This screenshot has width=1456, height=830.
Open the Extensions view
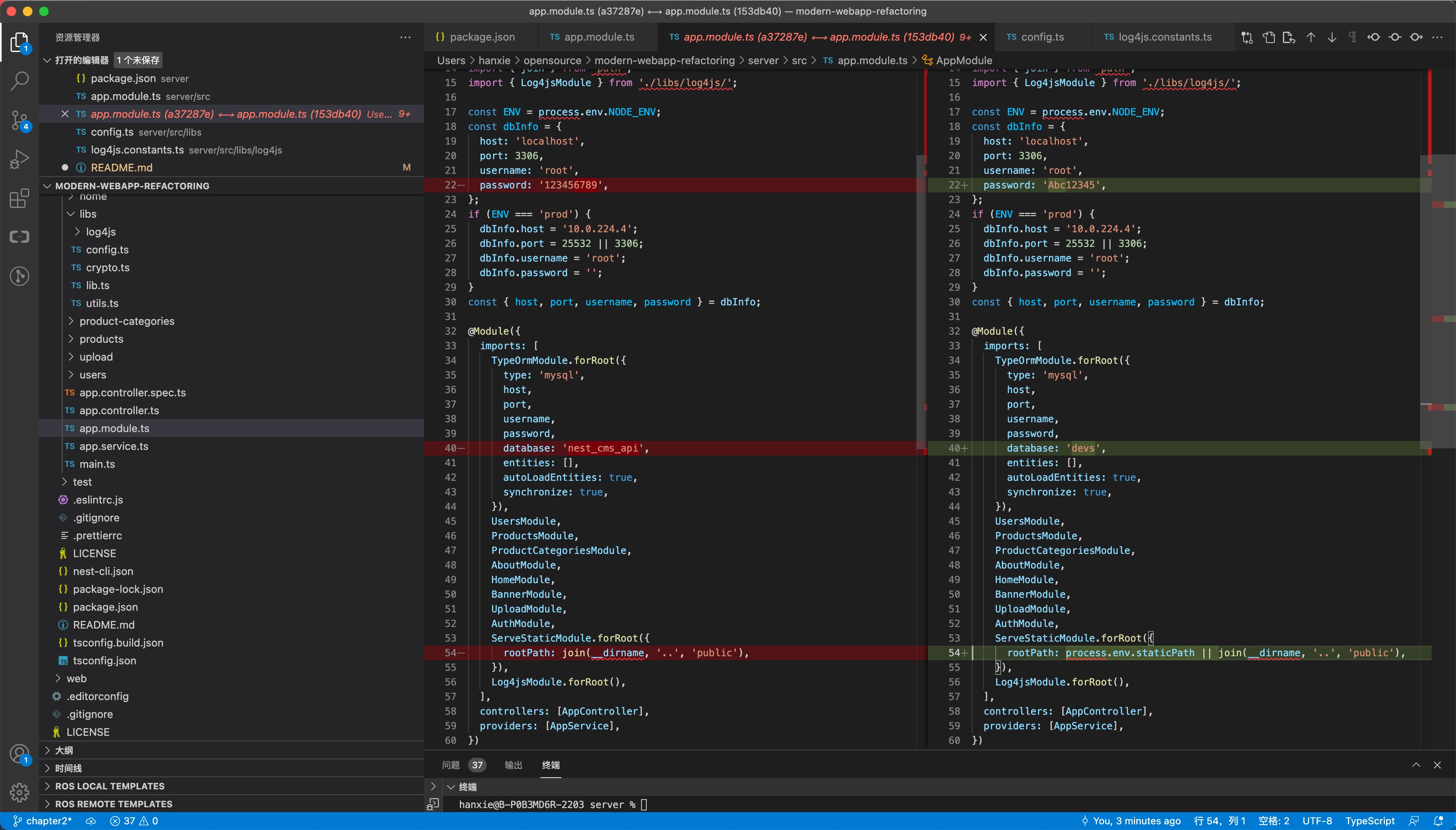[x=19, y=199]
